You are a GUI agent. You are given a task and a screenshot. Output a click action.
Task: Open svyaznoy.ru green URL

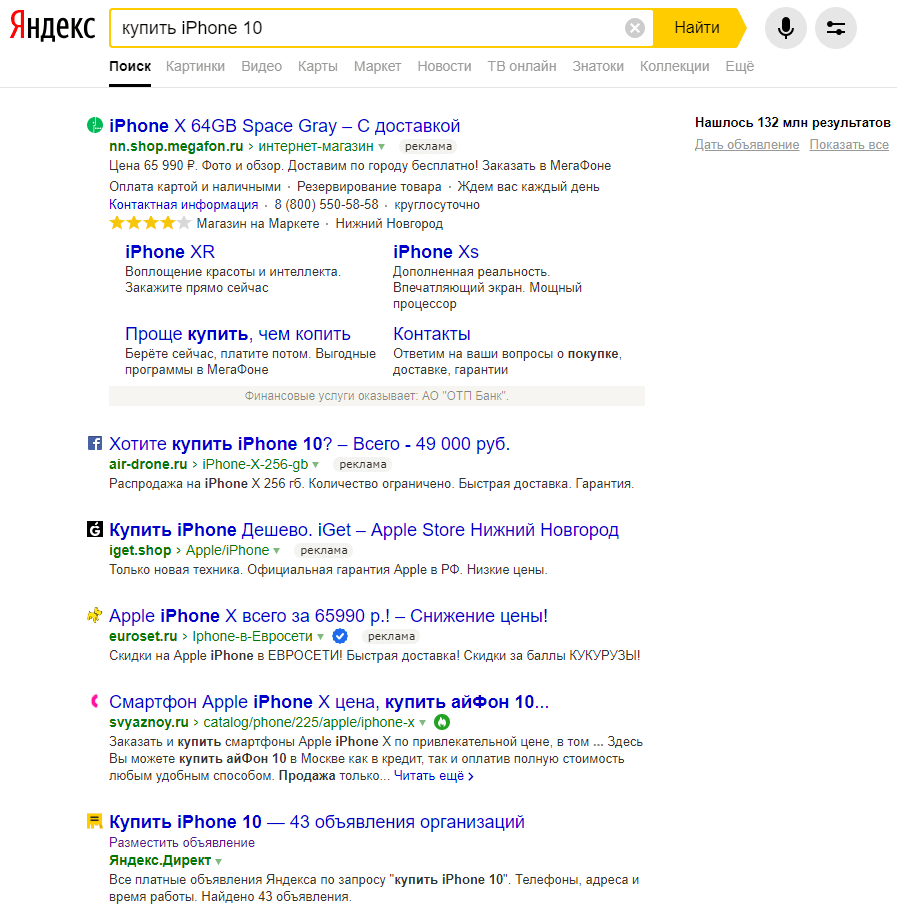tap(149, 722)
